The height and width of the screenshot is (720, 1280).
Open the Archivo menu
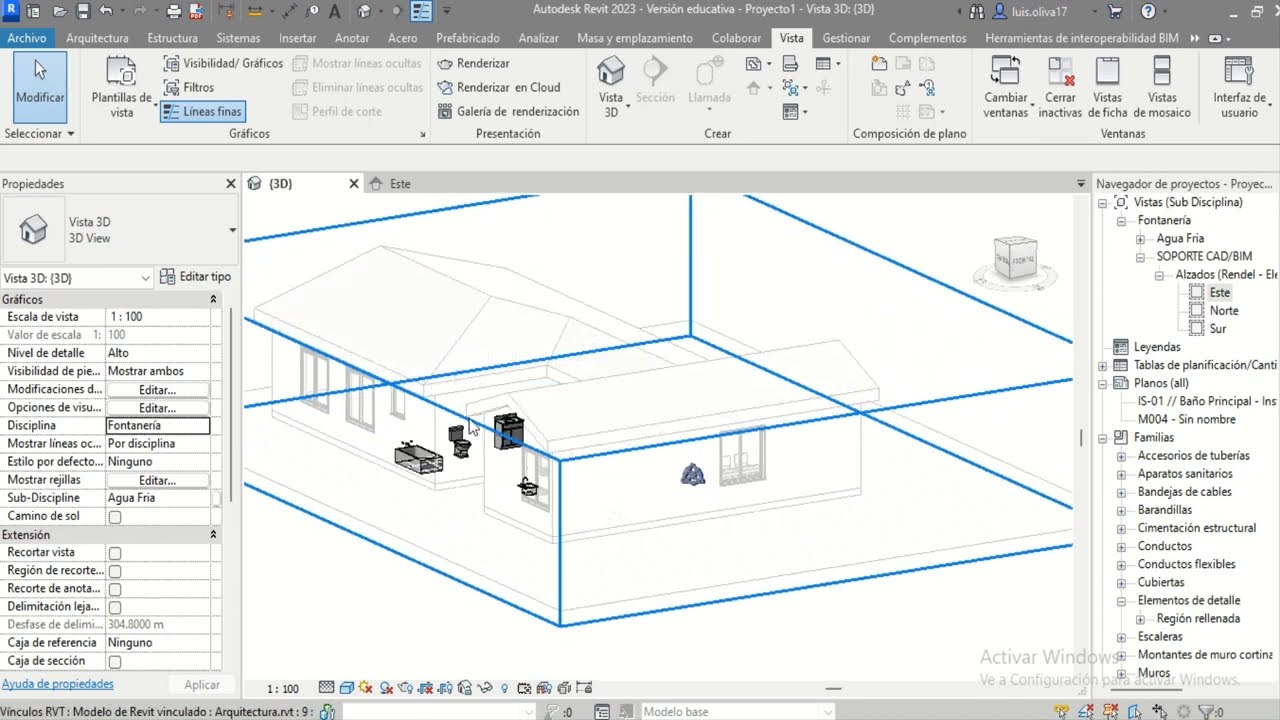(27, 38)
